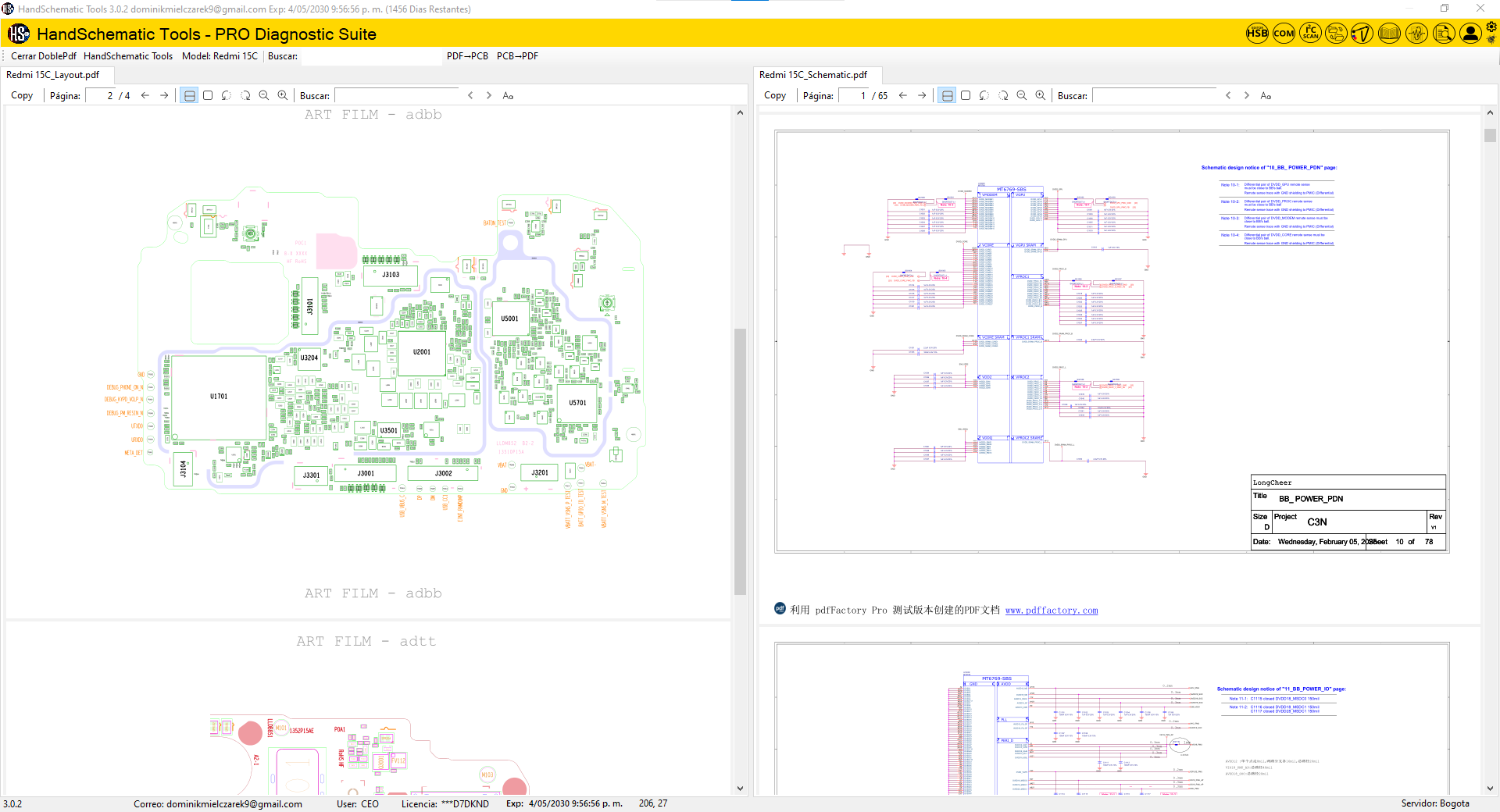This screenshot has height=812, width=1500.
Task: Go to previous page in Layout PDF
Action: 145,95
